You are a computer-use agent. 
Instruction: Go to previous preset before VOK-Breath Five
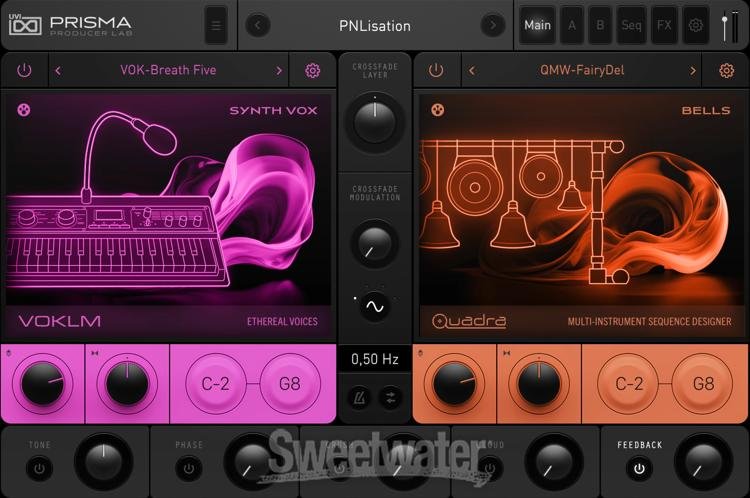coord(58,71)
